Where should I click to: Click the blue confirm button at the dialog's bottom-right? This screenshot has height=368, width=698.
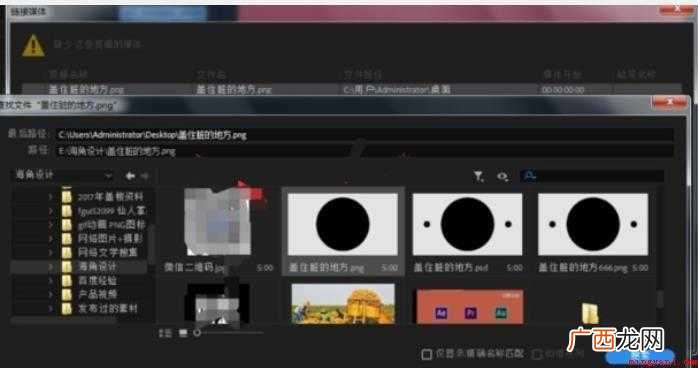pyautogui.click(x=639, y=357)
